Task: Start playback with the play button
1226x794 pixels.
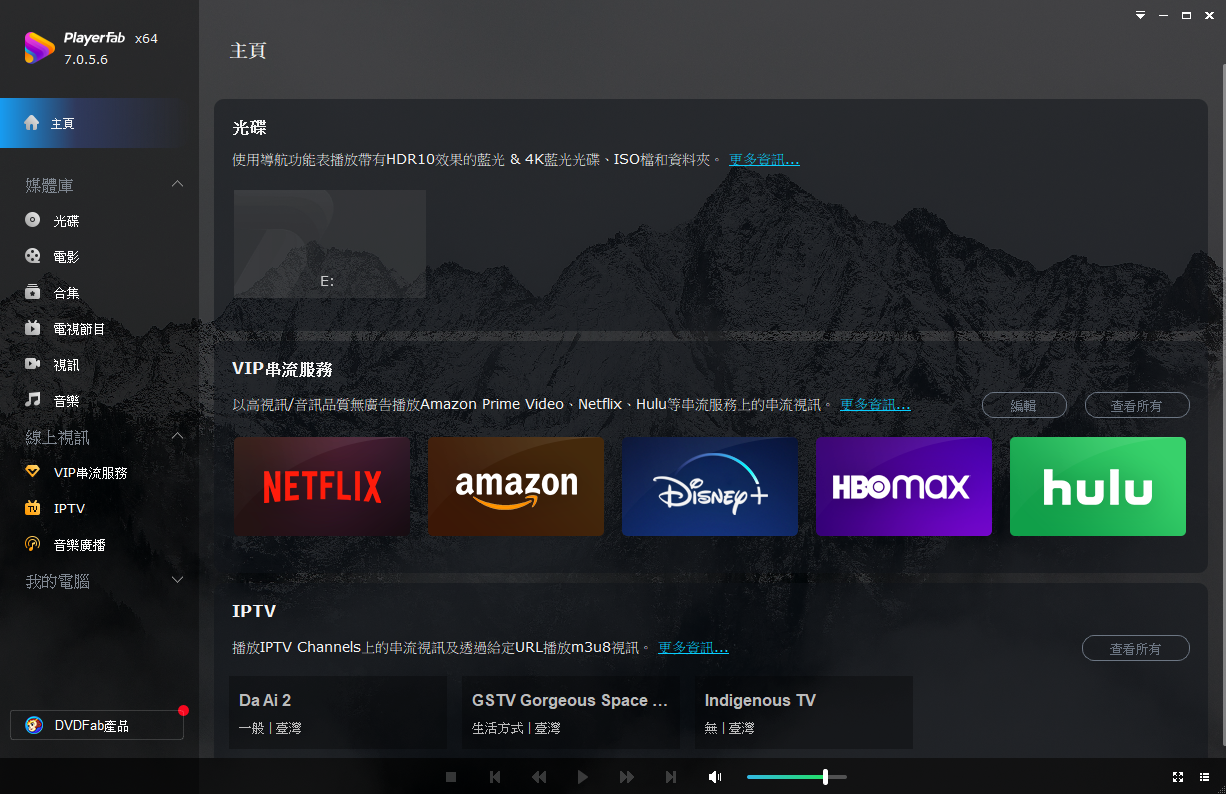Action: pos(583,777)
